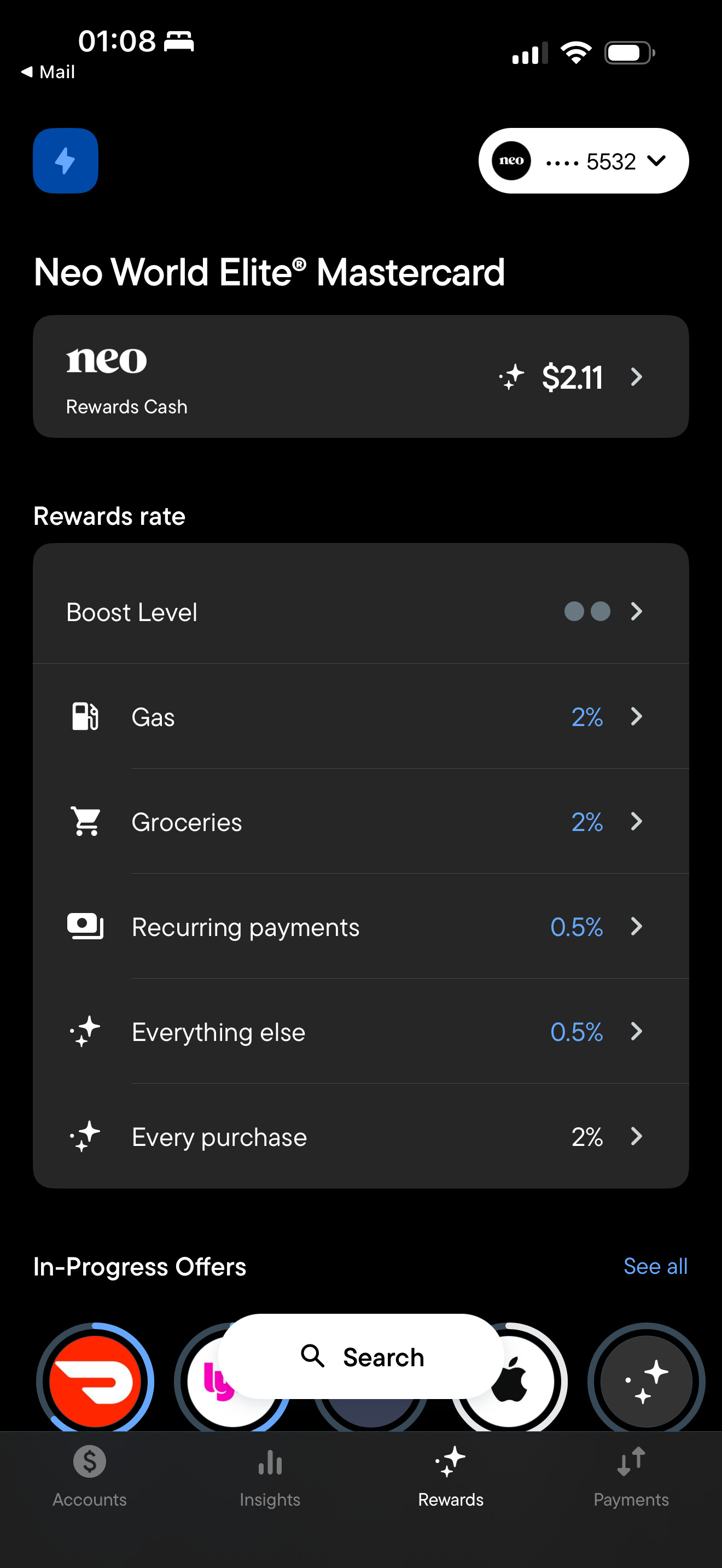Expand the Boost Level details chevron
The image size is (722, 1568).
(x=637, y=611)
